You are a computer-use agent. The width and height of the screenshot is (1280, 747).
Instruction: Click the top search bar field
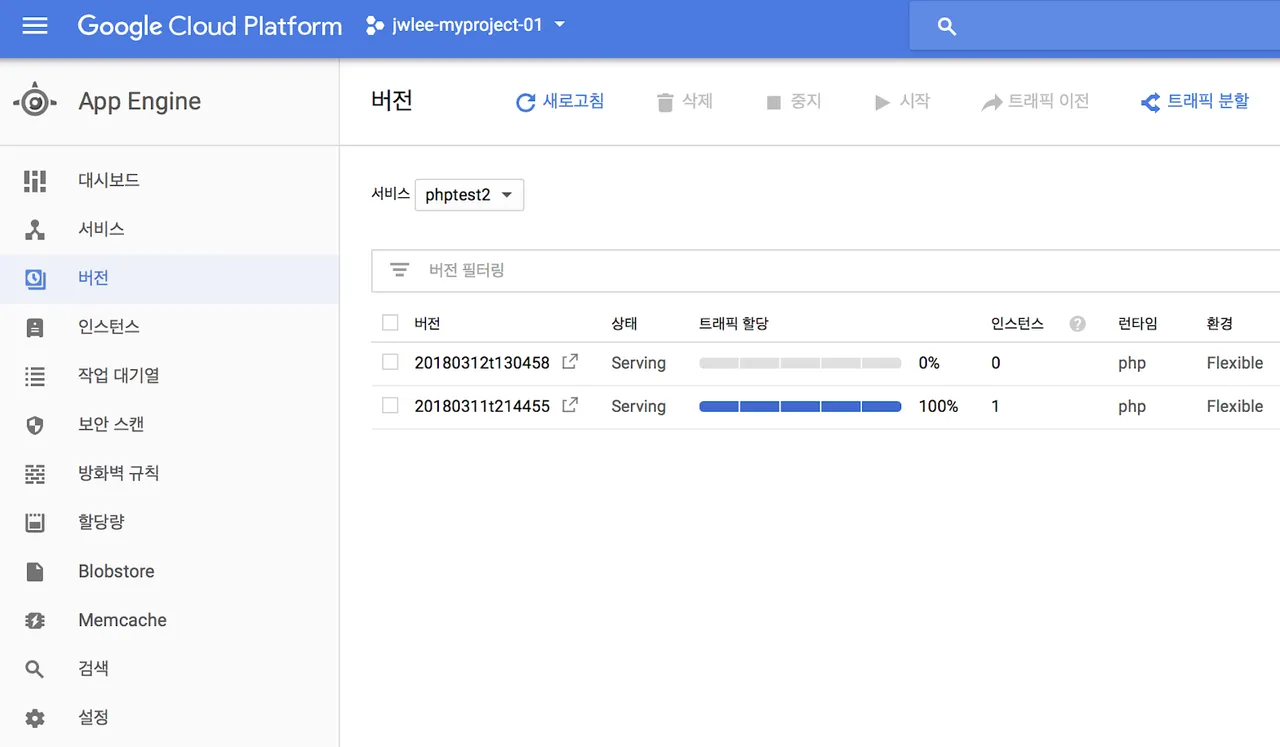pos(1094,27)
